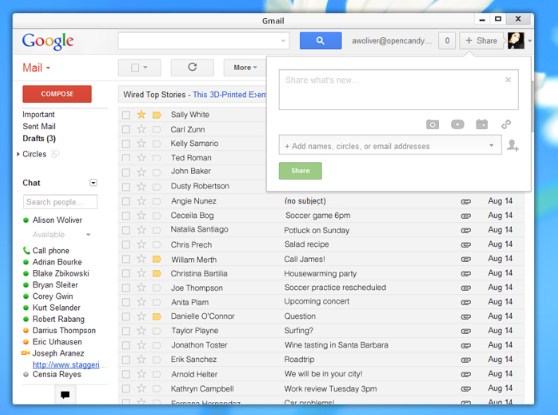Click the red COMPOSE button
The image size is (558, 415).
pos(57,94)
